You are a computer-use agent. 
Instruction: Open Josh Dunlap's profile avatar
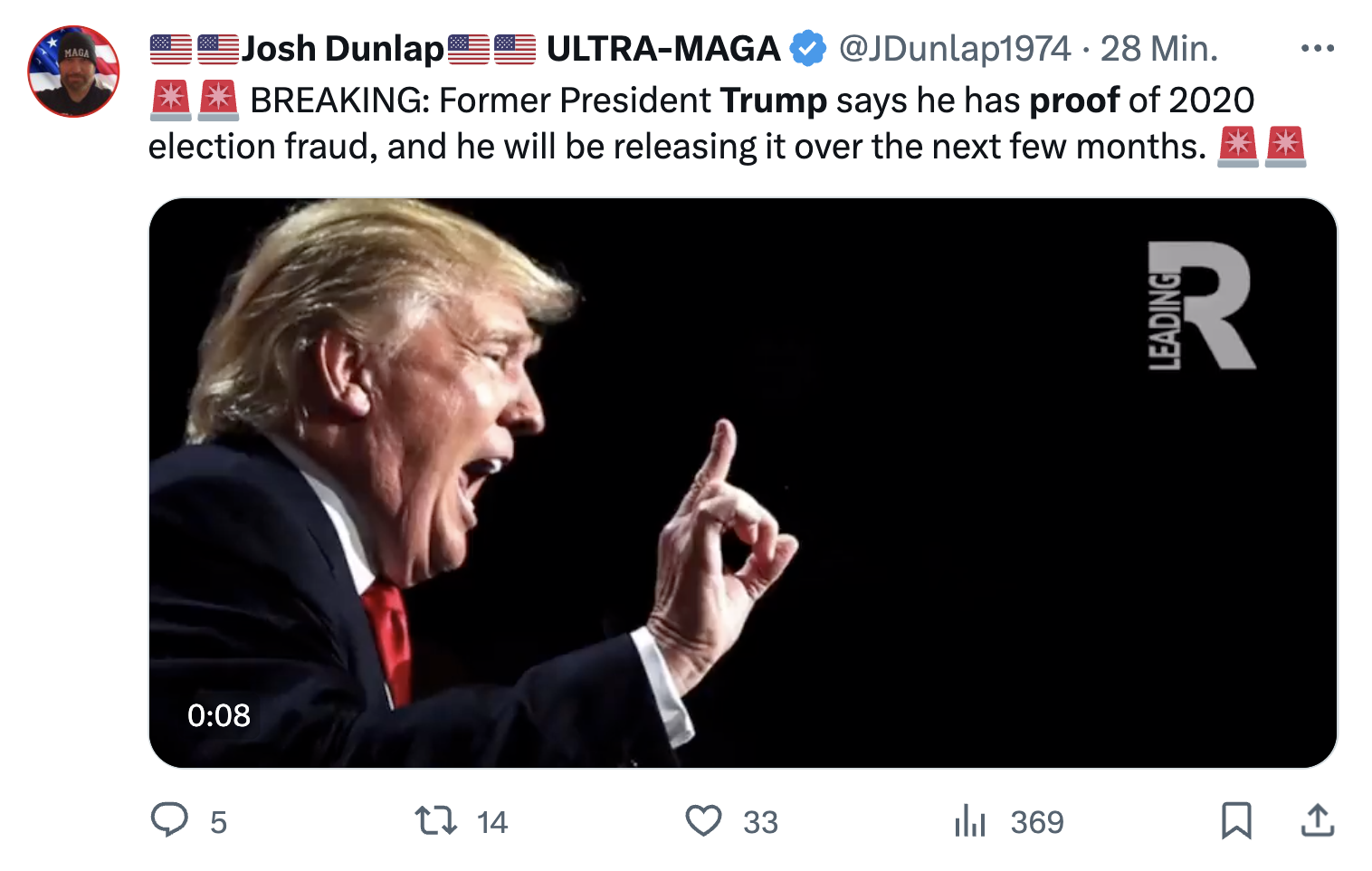click(74, 72)
